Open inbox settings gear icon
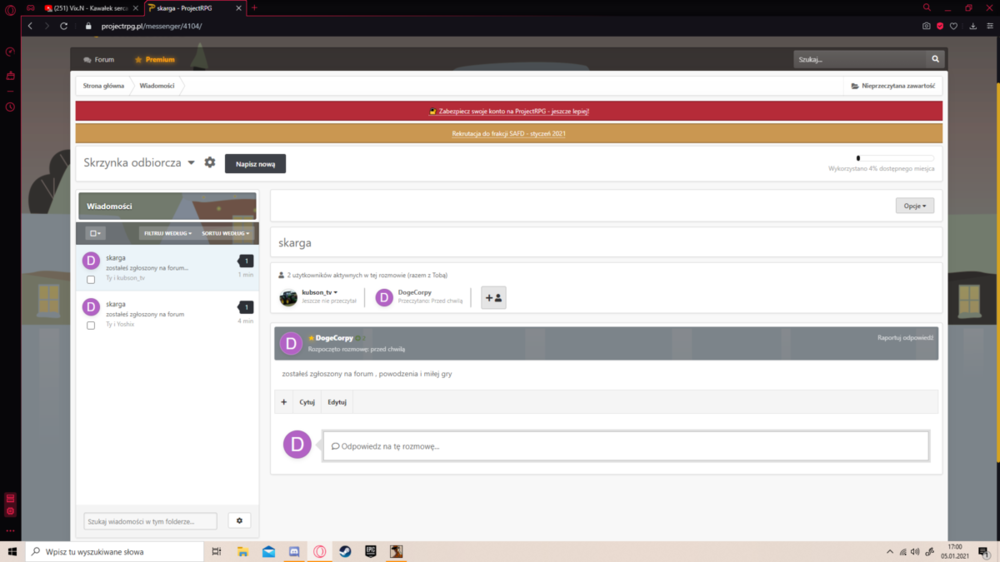The height and width of the screenshot is (562, 1000). pyautogui.click(x=210, y=163)
